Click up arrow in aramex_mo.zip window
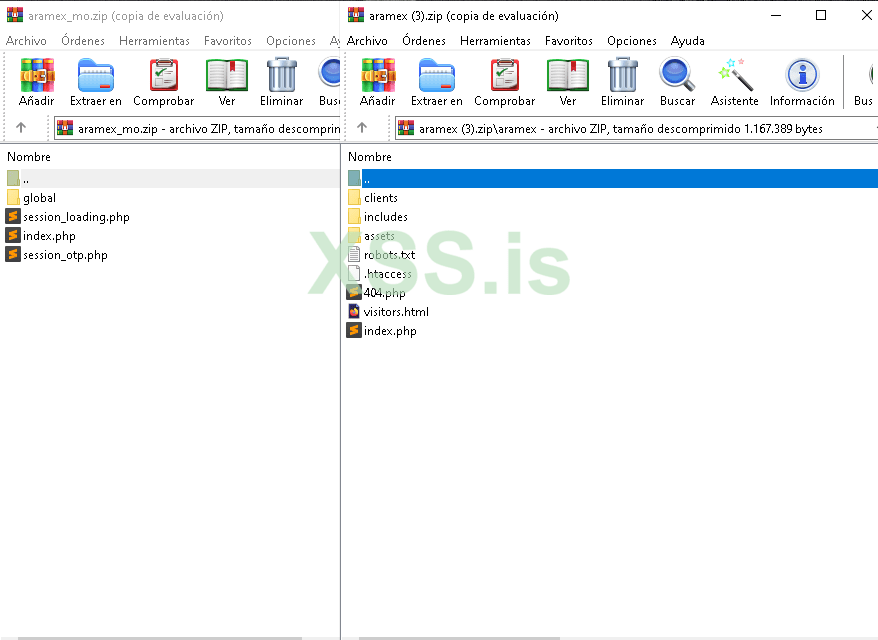The height and width of the screenshot is (640, 878). click(x=21, y=128)
